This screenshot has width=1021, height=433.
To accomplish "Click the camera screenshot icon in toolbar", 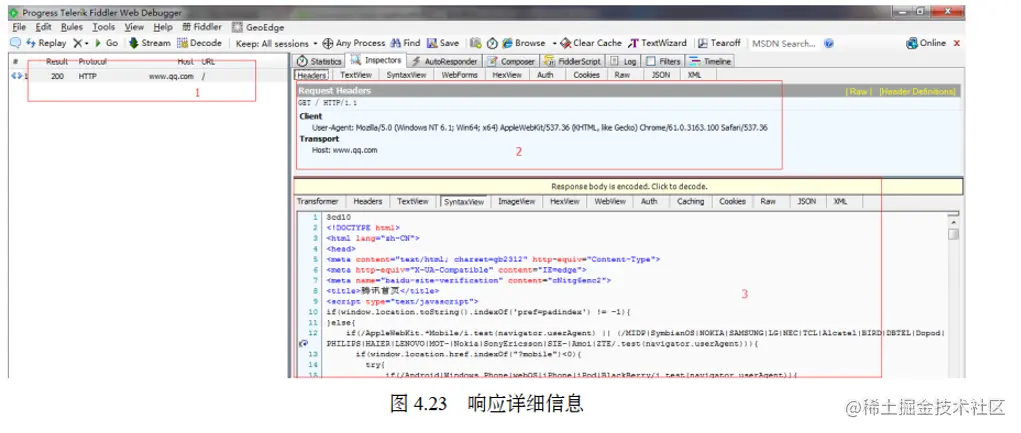I will pyautogui.click(x=476, y=43).
